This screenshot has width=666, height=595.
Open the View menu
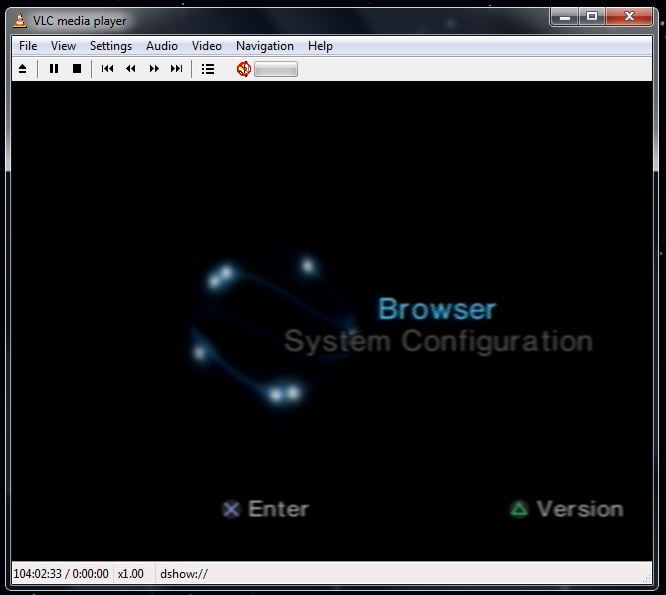(x=63, y=46)
